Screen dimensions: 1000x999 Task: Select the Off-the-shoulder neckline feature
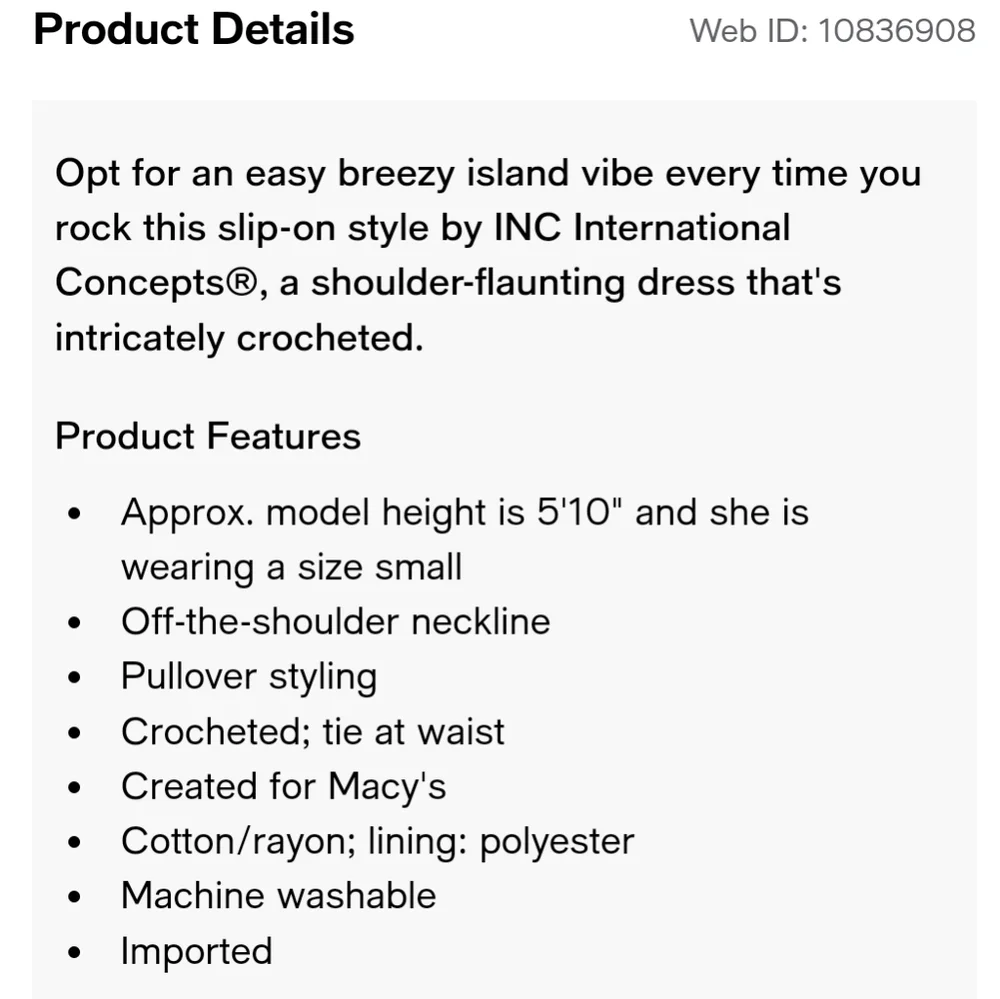335,621
